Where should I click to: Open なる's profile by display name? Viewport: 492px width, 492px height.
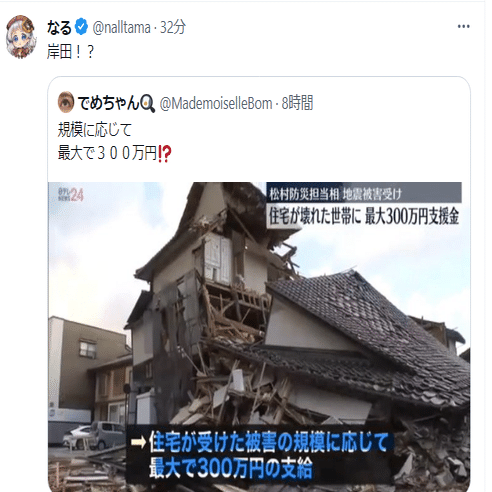point(59,27)
